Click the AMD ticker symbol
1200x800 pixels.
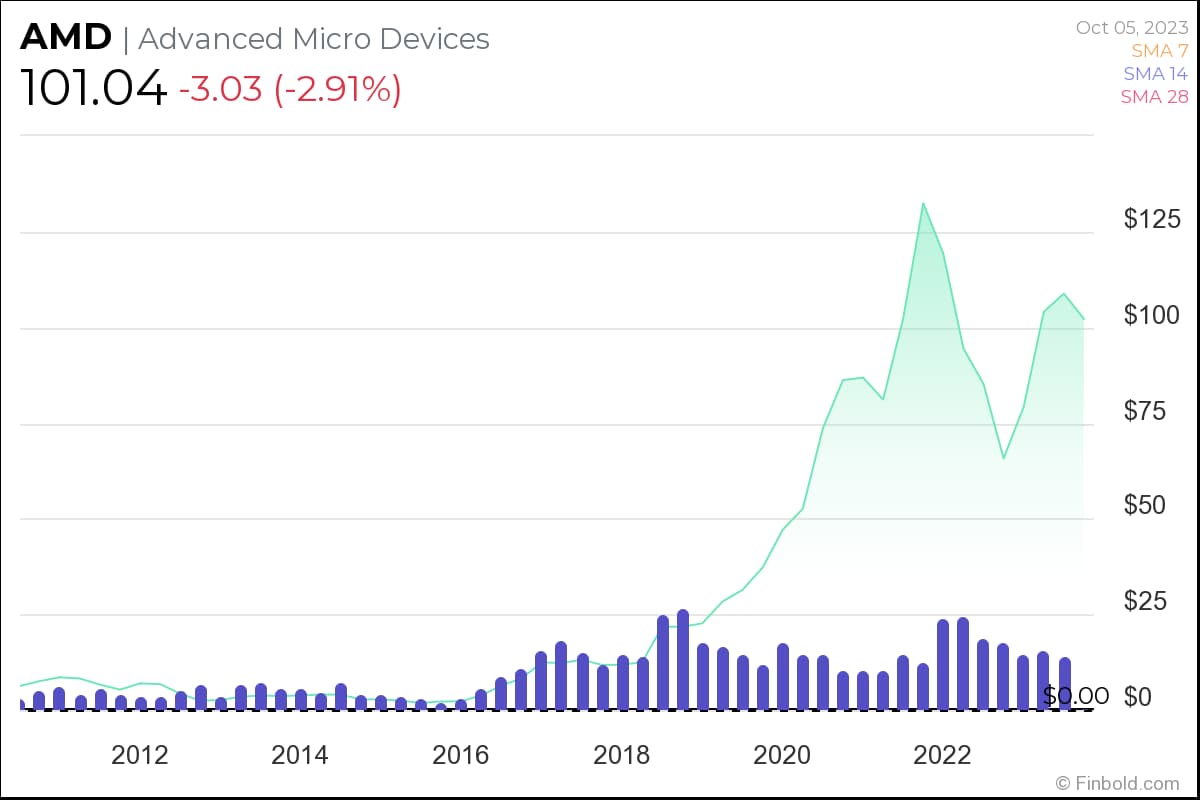pos(66,38)
